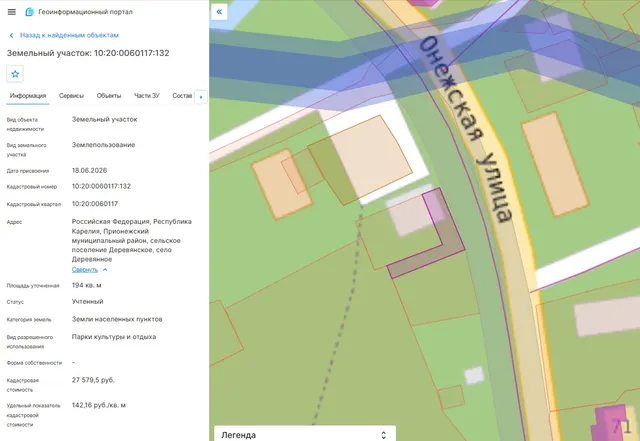Click the Форма собственности label
The width and height of the screenshot is (640, 441).
pos(34,363)
